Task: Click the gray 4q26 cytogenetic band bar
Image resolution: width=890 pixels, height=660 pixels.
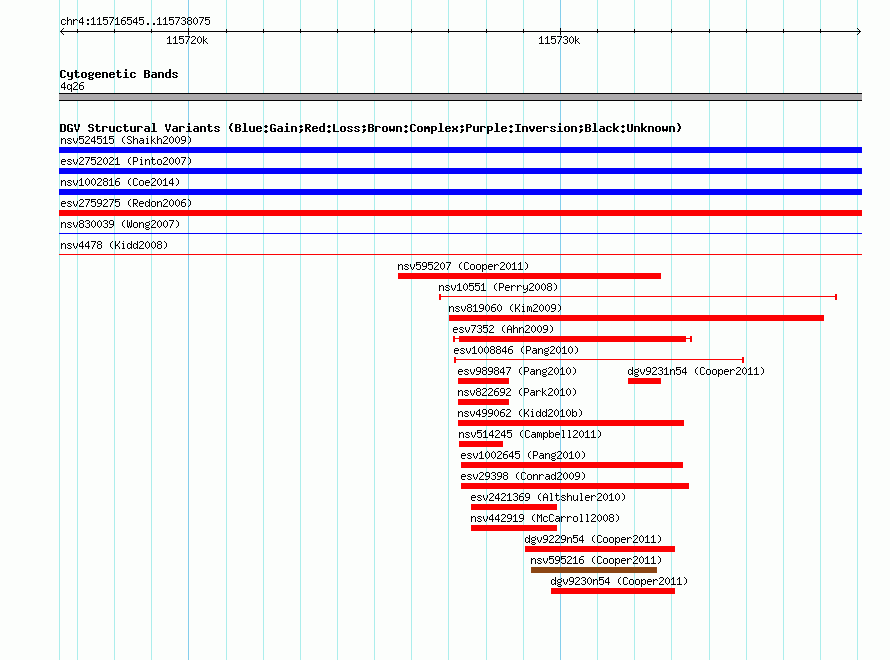Action: coord(460,97)
